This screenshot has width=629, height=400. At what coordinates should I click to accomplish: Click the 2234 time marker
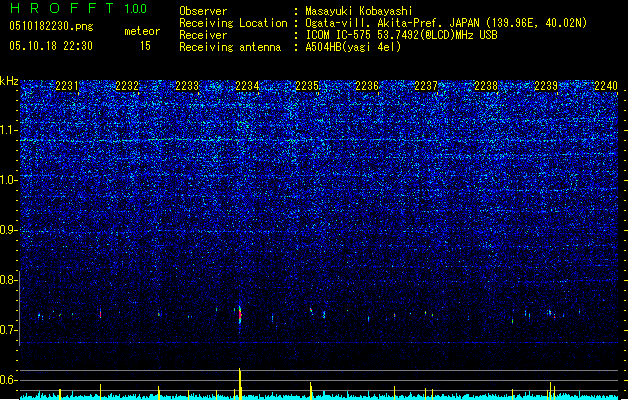247,86
